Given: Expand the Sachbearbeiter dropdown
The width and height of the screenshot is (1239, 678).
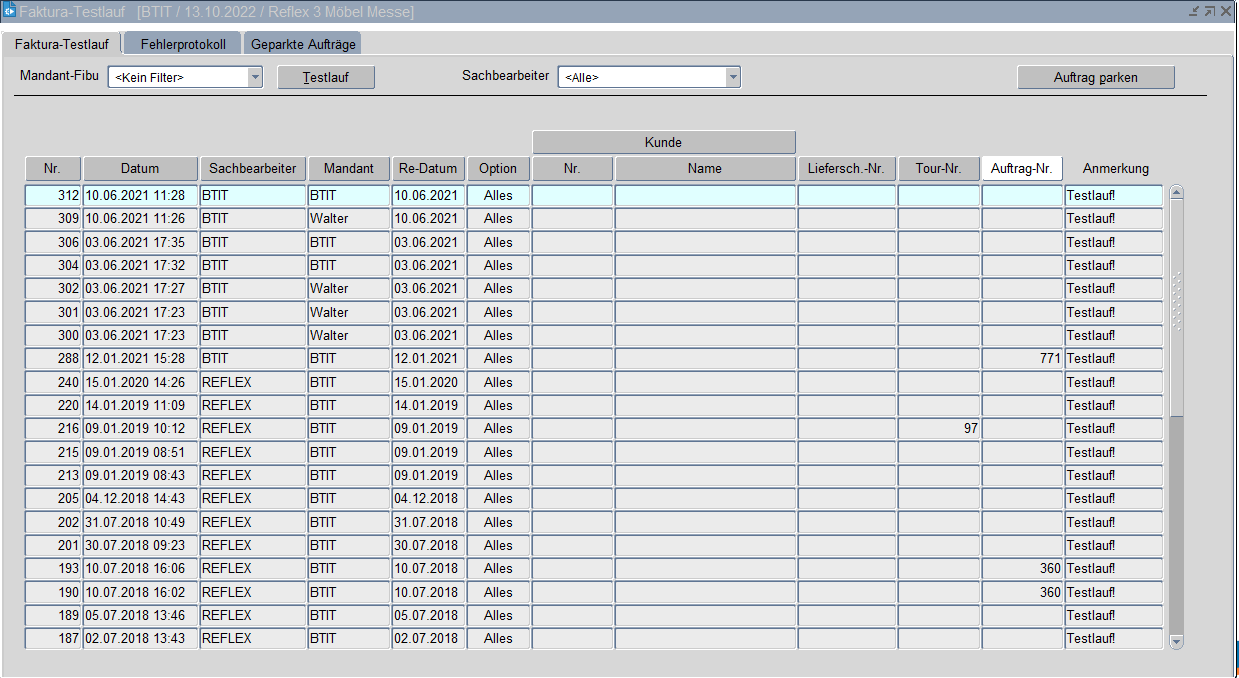Looking at the screenshot, I should coord(733,77).
